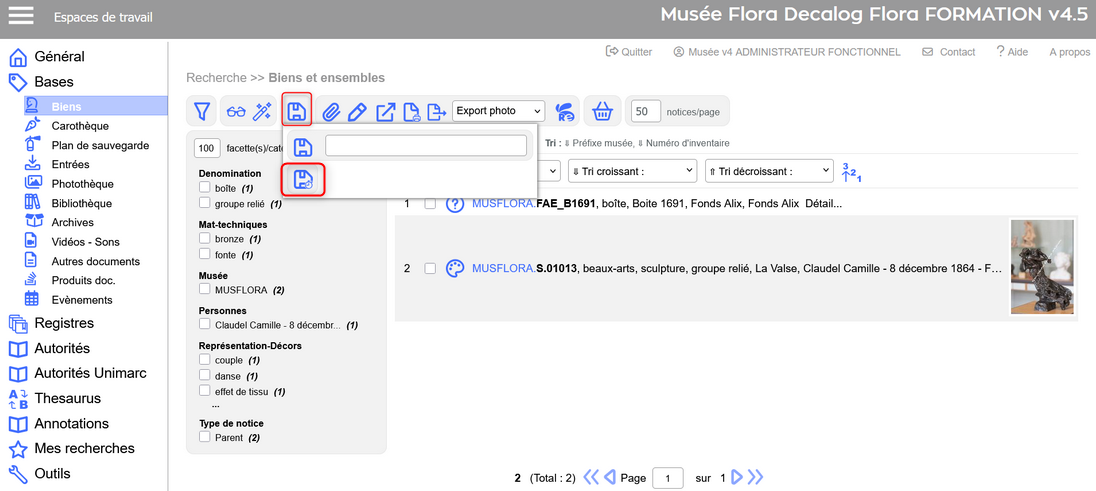Open the hamburger menu at top left
This screenshot has width=1096, height=491.
click(x=21, y=16)
